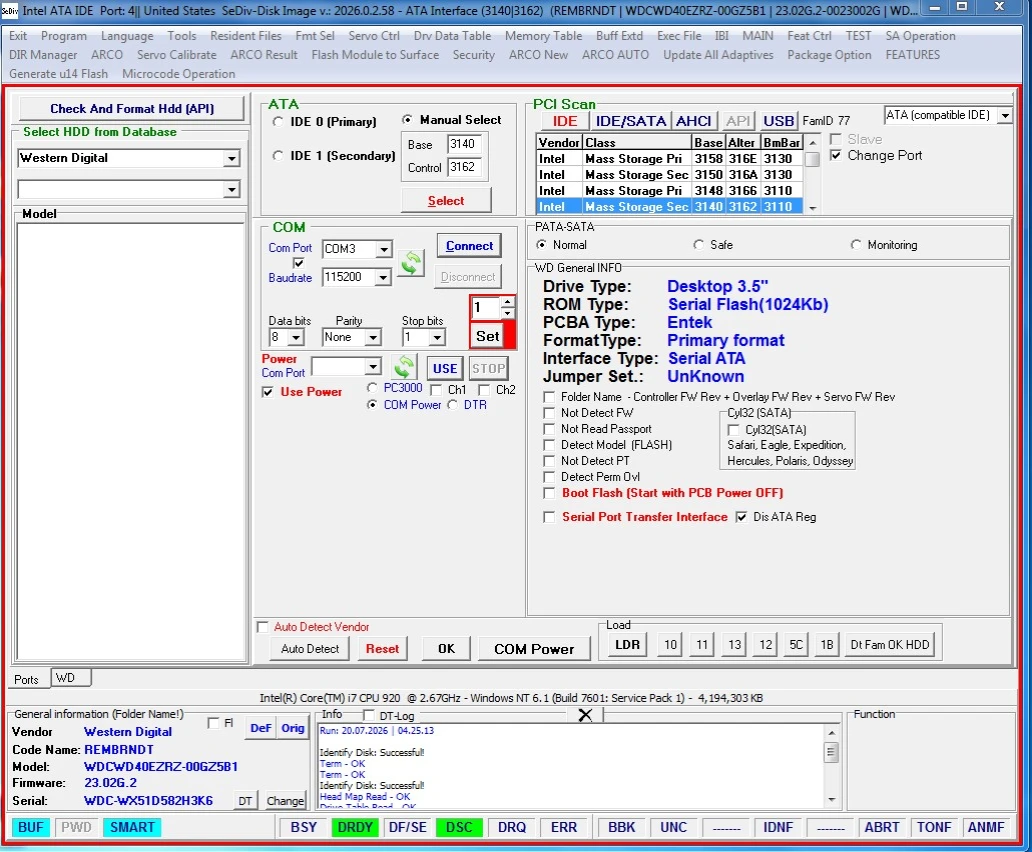Click the red color indicator beside Set button

(x=509, y=336)
